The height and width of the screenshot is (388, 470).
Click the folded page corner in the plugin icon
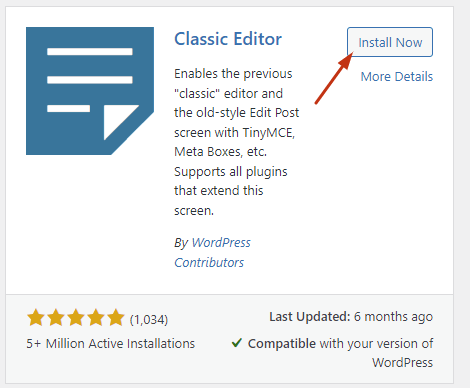coord(121,122)
